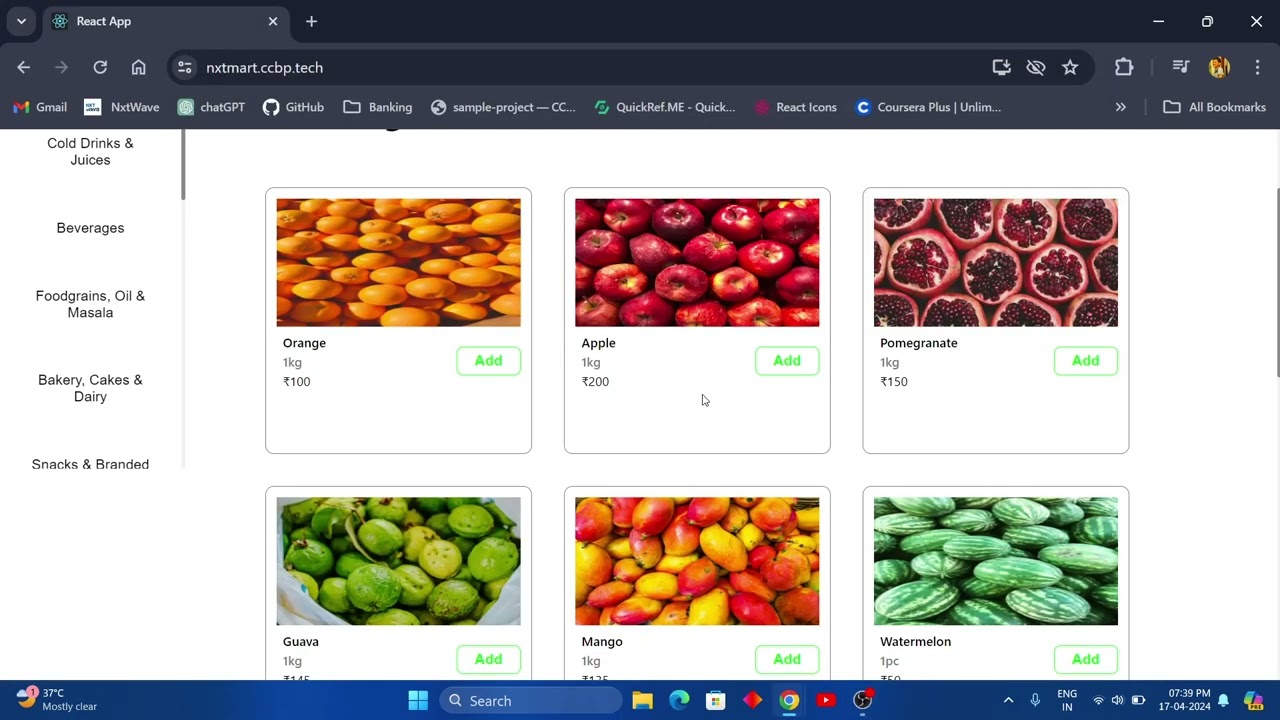
Task: Open File Explorer from taskbar
Action: (x=642, y=700)
